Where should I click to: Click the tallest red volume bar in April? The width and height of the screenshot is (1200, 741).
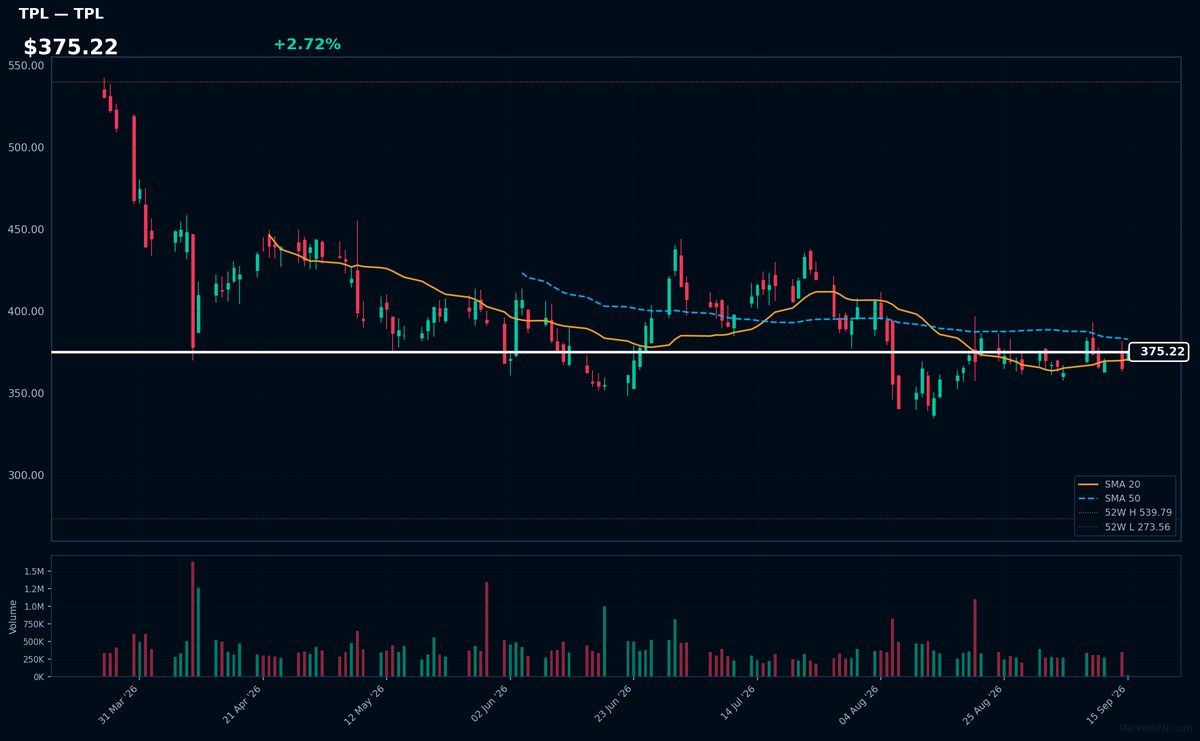(192, 619)
